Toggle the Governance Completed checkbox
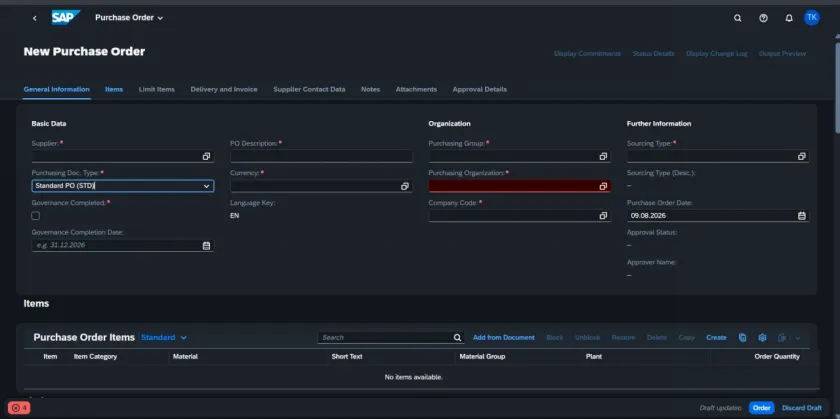840x419 pixels. tap(36, 216)
